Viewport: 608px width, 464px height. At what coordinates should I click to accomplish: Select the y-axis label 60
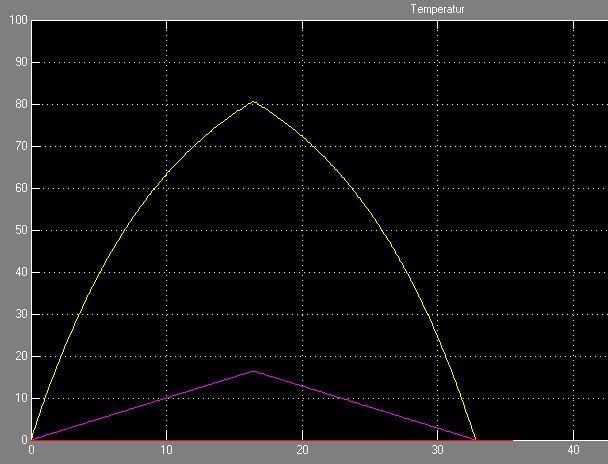pyautogui.click(x=17, y=188)
